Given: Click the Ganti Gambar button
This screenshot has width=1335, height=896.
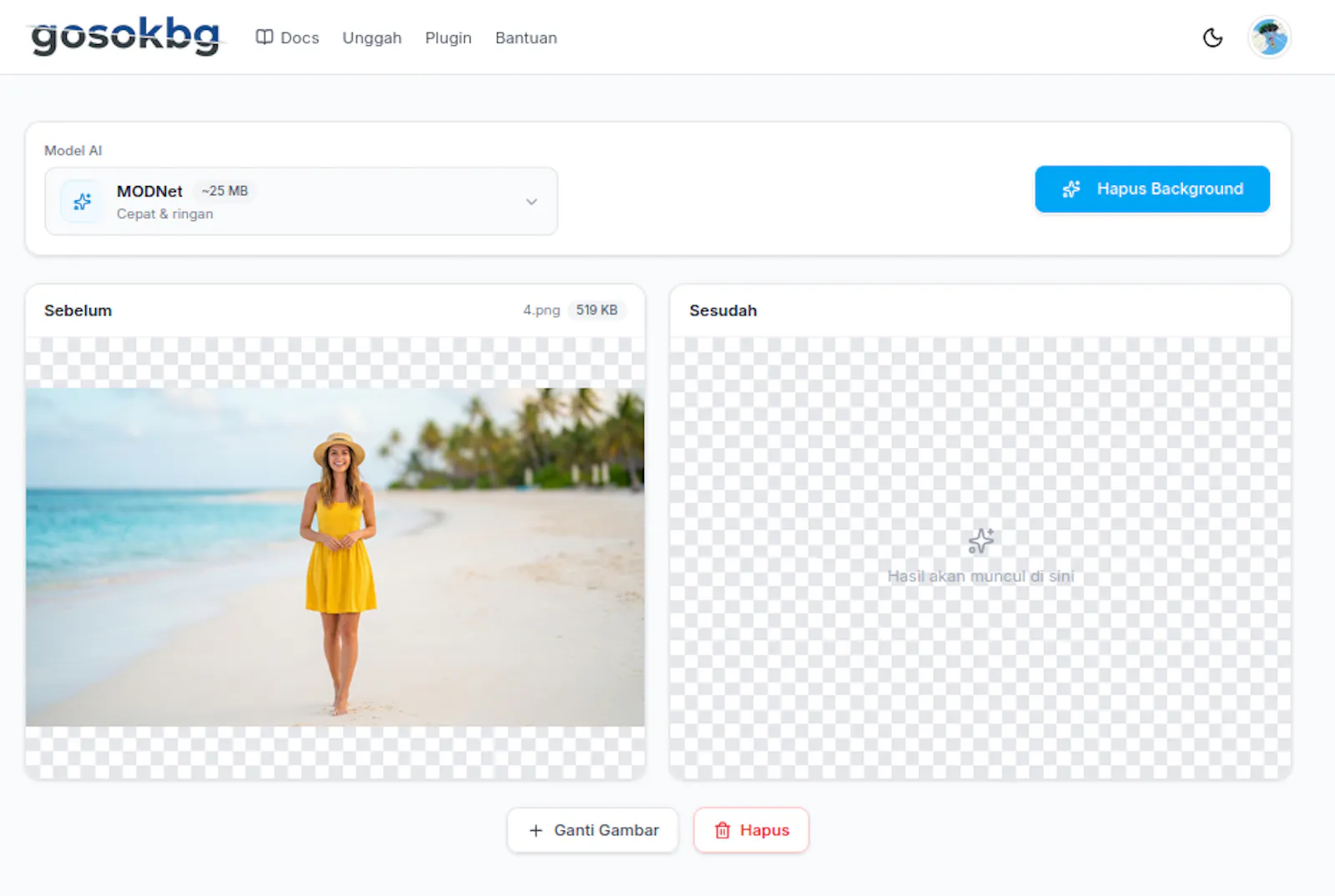Looking at the screenshot, I should tap(592, 830).
